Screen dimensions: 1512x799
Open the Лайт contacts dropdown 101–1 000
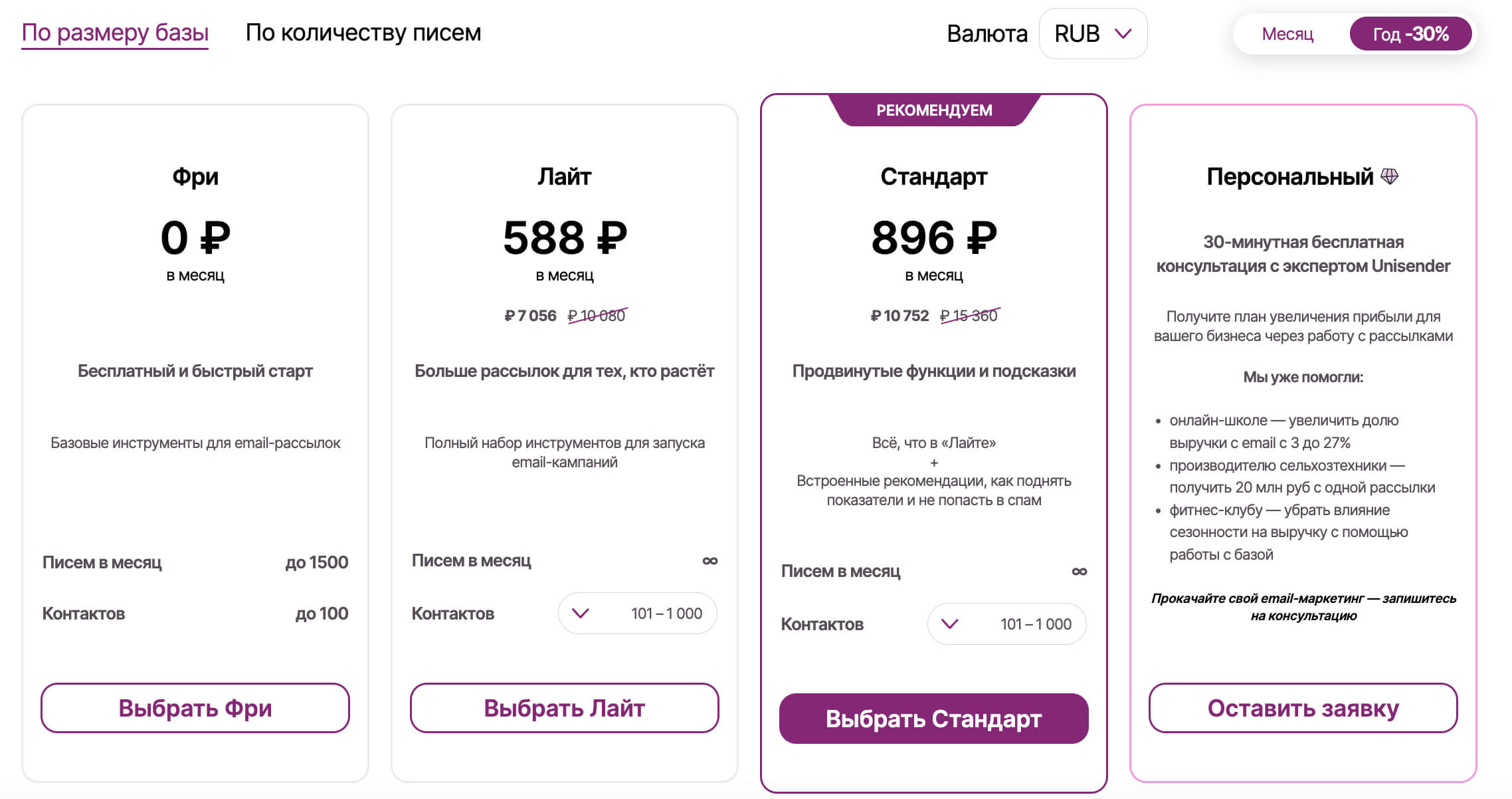pos(638,613)
